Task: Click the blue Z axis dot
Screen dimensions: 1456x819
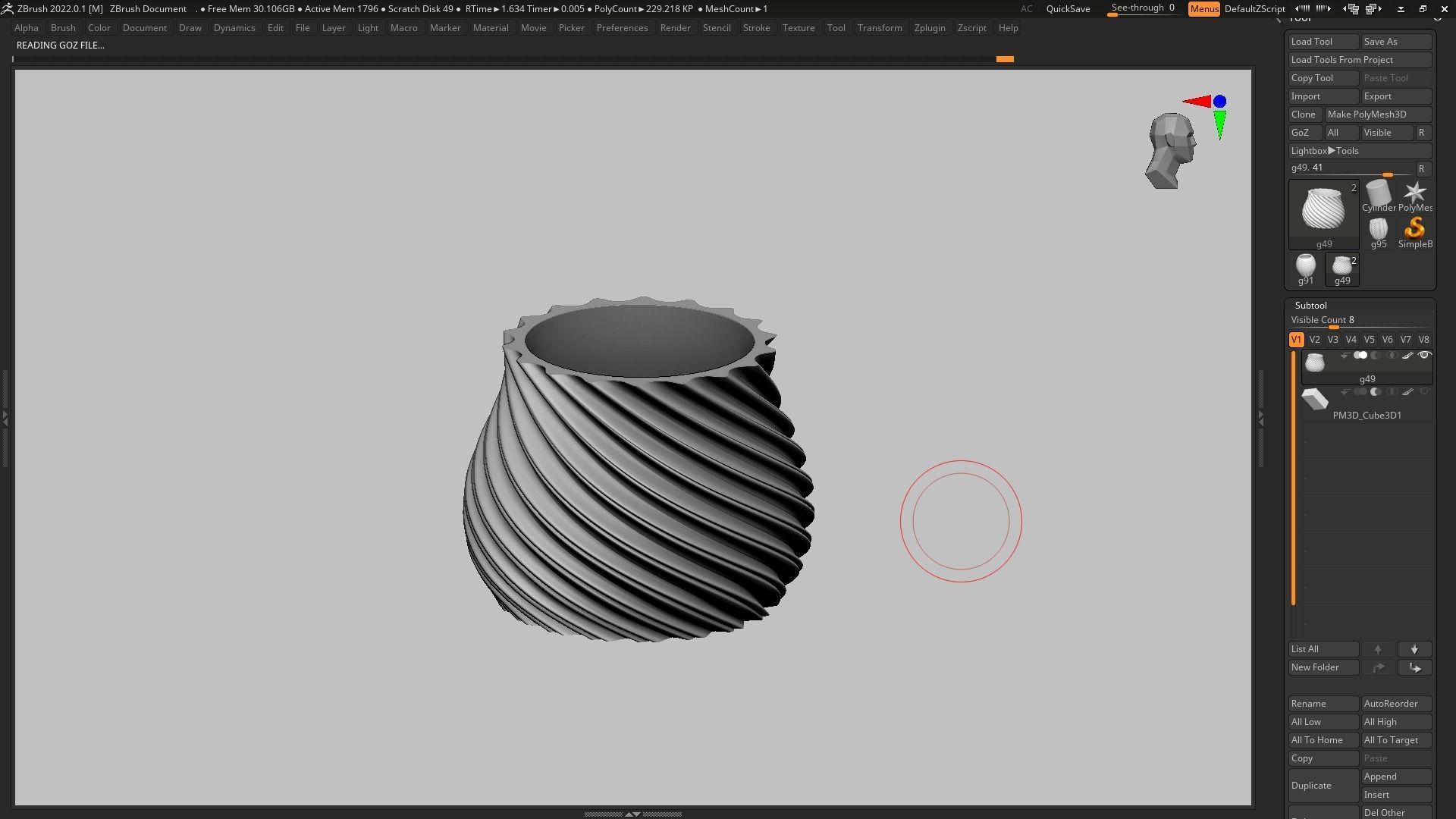Action: pyautogui.click(x=1219, y=101)
